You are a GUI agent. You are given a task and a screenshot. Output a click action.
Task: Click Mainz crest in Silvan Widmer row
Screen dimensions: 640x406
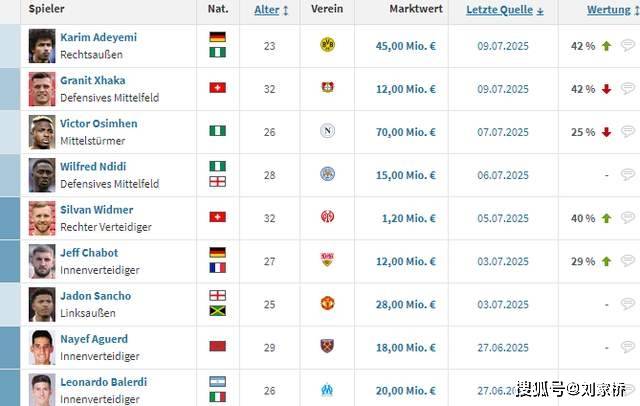327,218
